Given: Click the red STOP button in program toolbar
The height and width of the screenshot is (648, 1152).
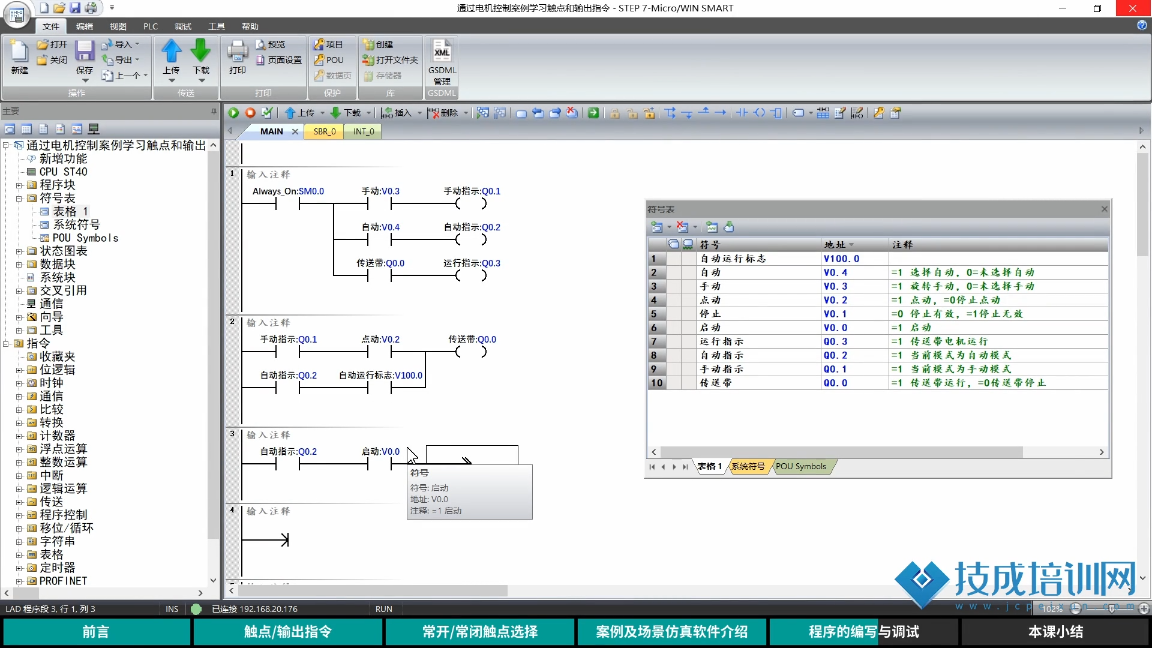Looking at the screenshot, I should coord(250,113).
